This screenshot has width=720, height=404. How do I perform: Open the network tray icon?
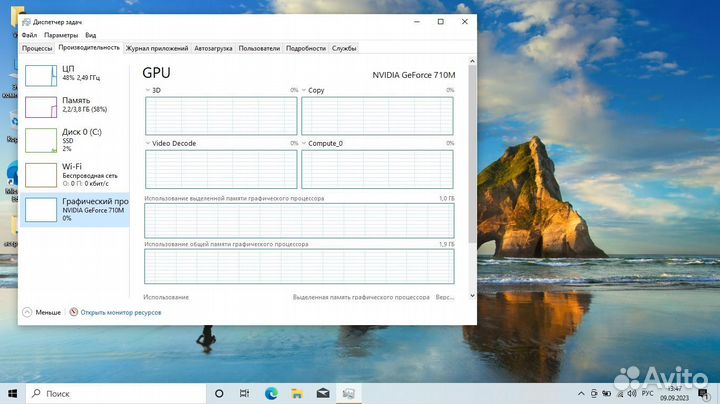tap(620, 393)
